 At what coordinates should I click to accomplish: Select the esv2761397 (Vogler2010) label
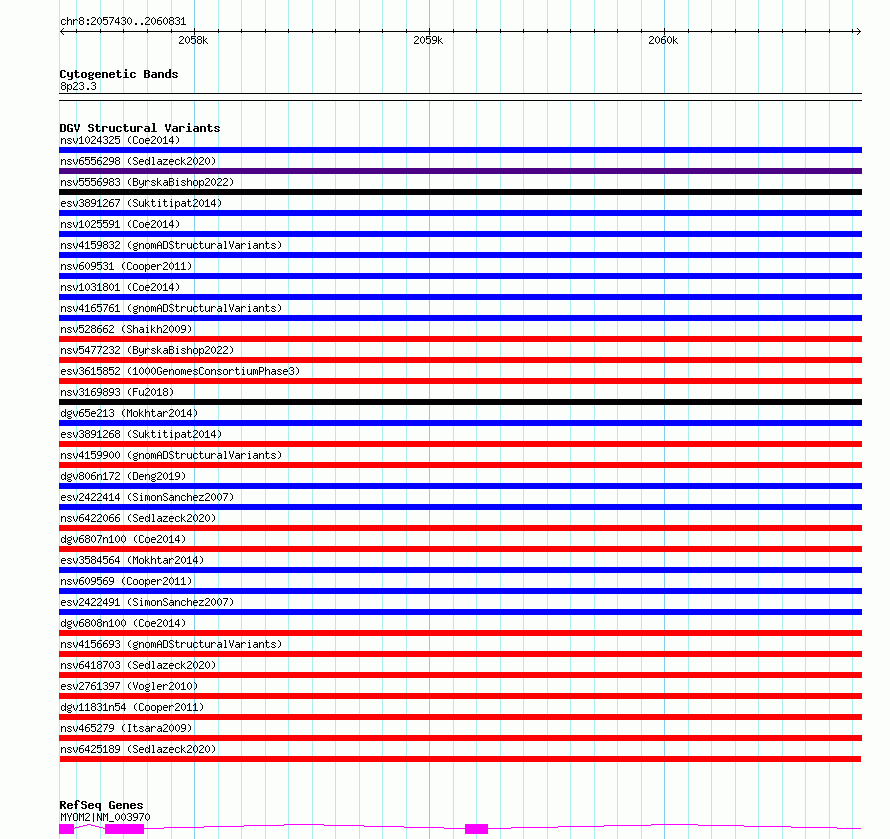pyautogui.click(x=129, y=686)
